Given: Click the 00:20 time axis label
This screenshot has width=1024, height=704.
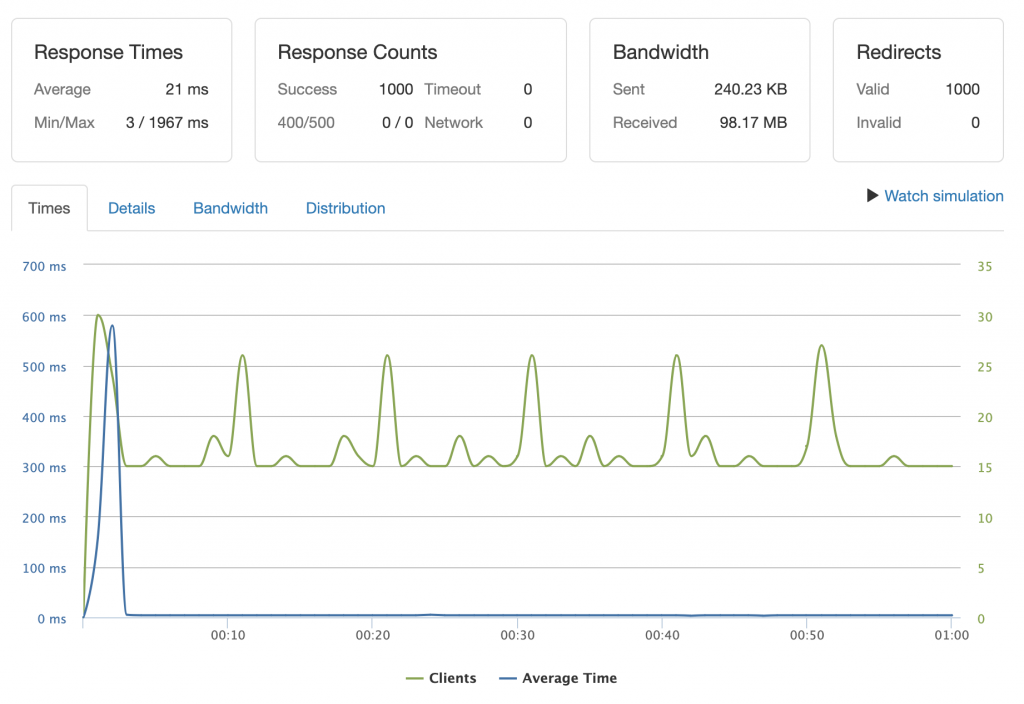Looking at the screenshot, I should tap(373, 635).
